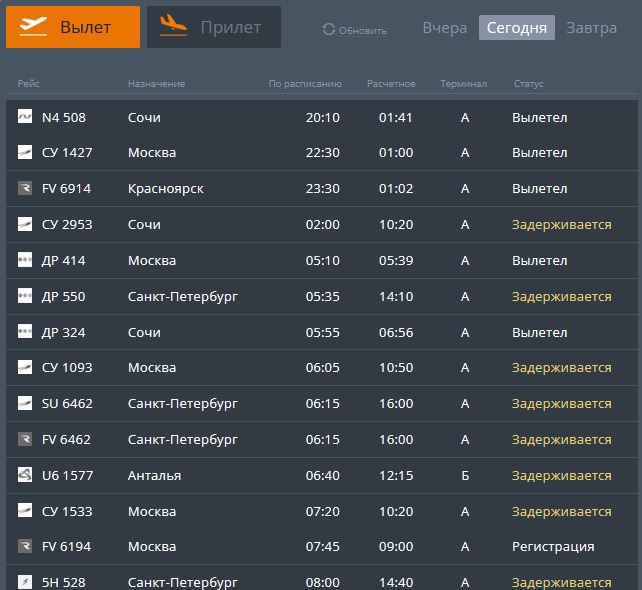Click the airline icon for flight FV 6462
Screen dimensions: 642x590
click(25, 439)
